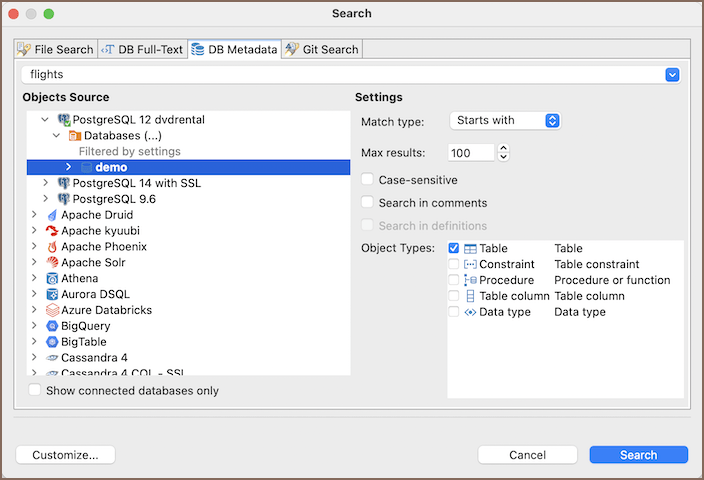Select the Cassandra 4 tree row
Screen dimensions: 704x480
point(189,358)
